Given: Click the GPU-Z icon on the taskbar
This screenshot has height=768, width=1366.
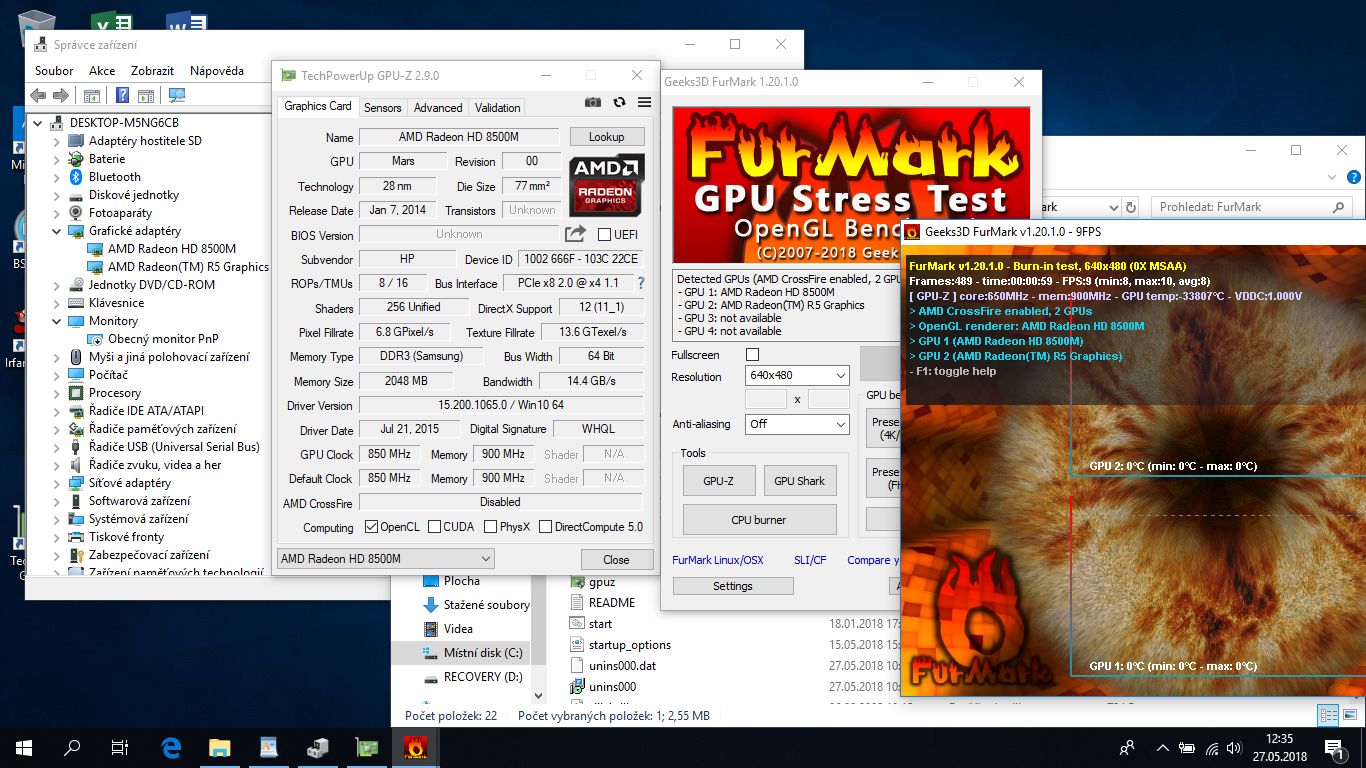Looking at the screenshot, I should [x=365, y=747].
